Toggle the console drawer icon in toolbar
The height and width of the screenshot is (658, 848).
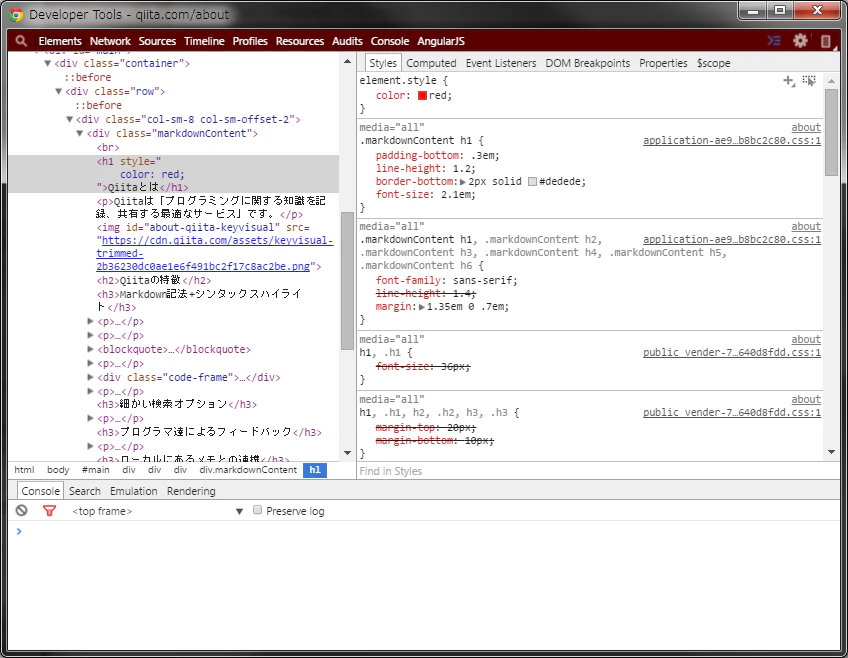(774, 41)
